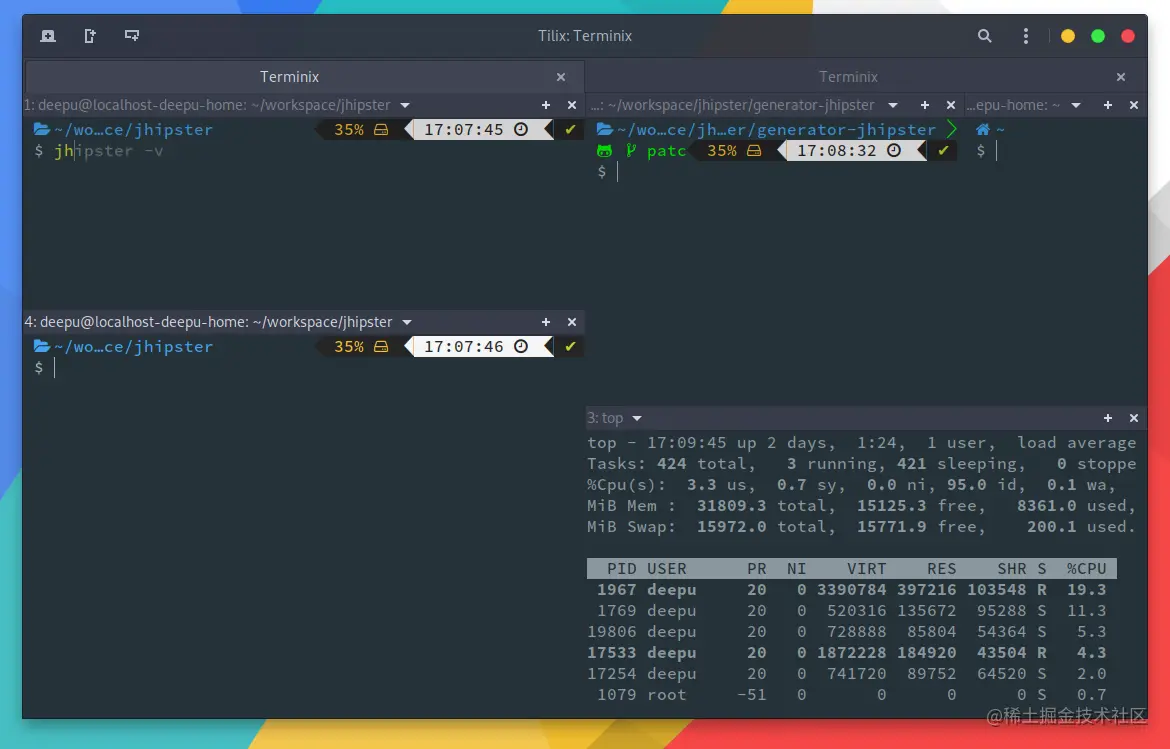Open dropdown for the top terminal title
Image resolution: width=1170 pixels, height=749 pixels.
tap(636, 419)
